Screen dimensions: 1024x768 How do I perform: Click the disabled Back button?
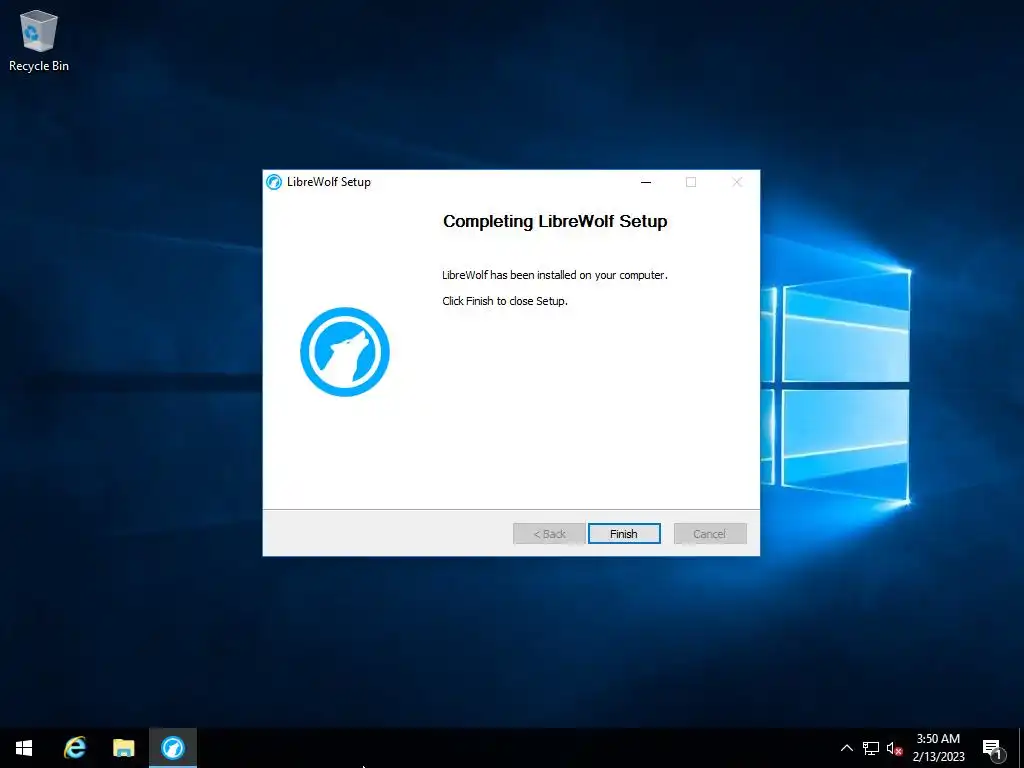[549, 534]
